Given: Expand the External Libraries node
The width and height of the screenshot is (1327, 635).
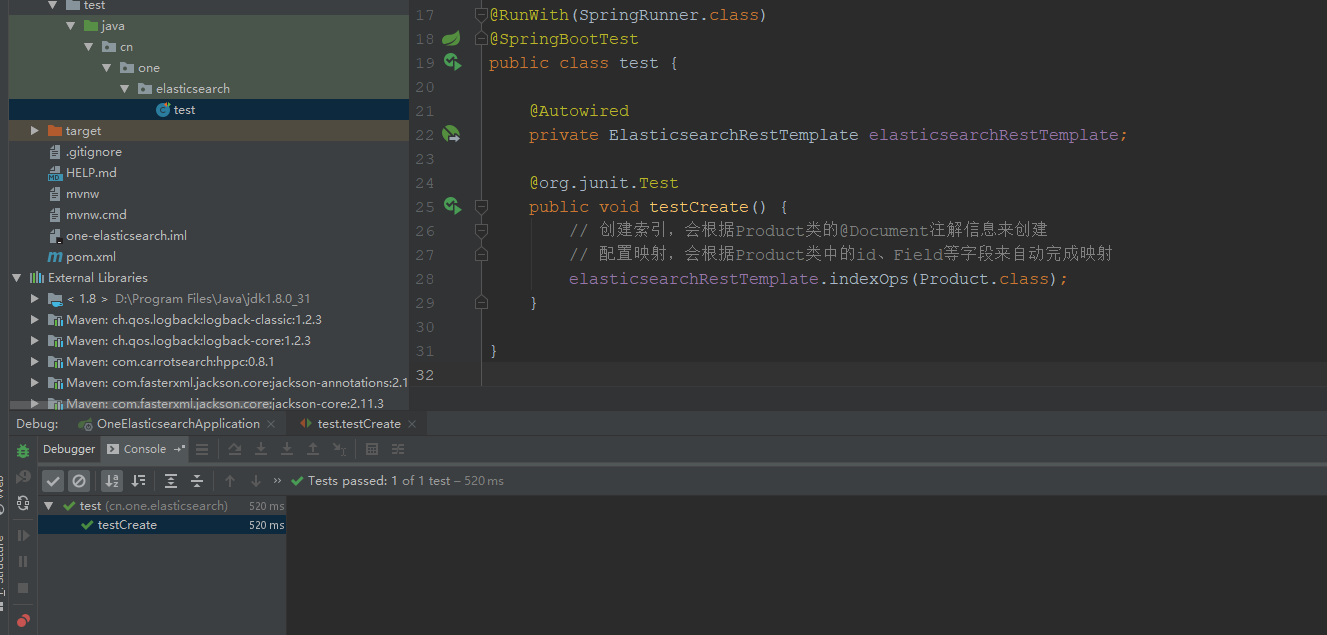Looking at the screenshot, I should point(15,277).
